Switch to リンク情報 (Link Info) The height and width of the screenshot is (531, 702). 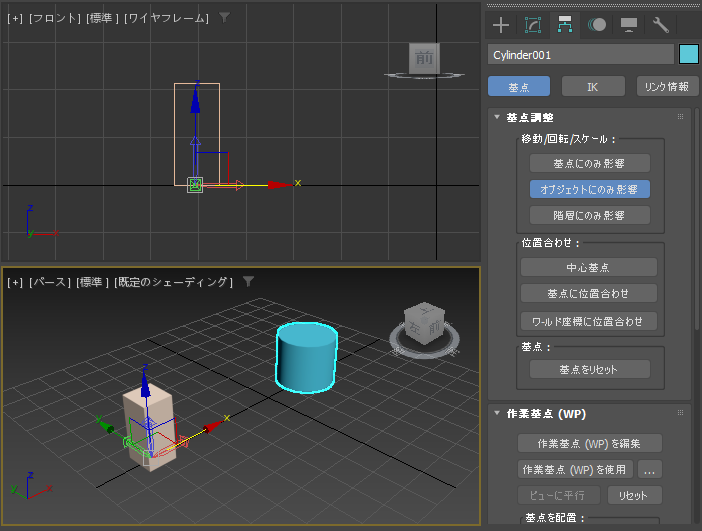coord(667,86)
